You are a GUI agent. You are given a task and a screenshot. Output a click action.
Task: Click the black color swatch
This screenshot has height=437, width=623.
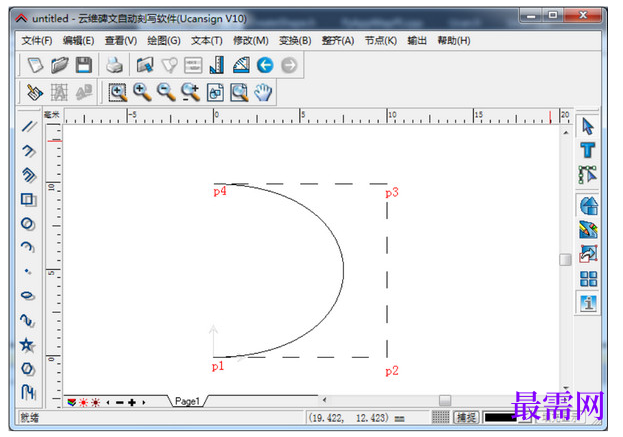click(499, 418)
